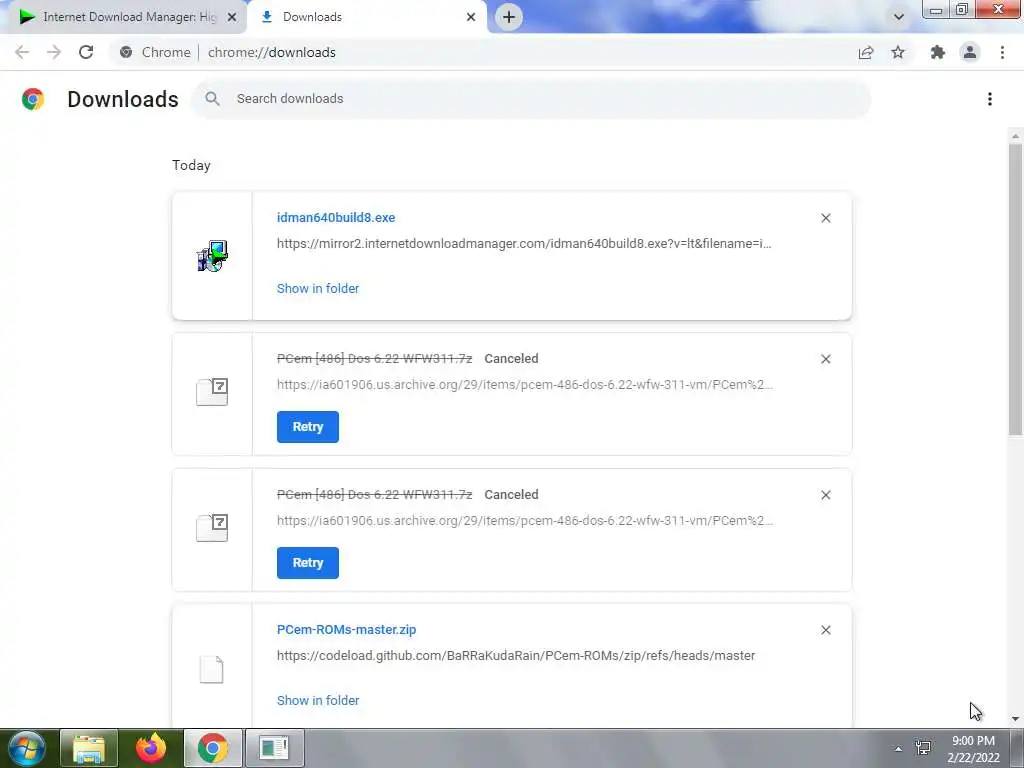Viewport: 1024px width, 768px height.
Task: Click the Today date heading
Action: [x=191, y=165]
